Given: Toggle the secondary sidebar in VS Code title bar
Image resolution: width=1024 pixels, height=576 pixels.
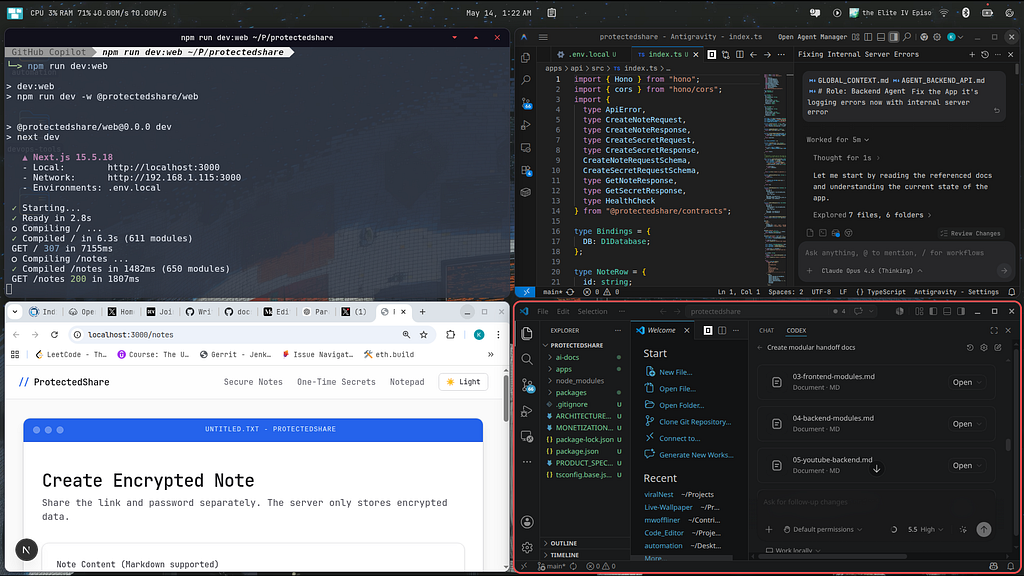Looking at the screenshot, I should tap(961, 312).
